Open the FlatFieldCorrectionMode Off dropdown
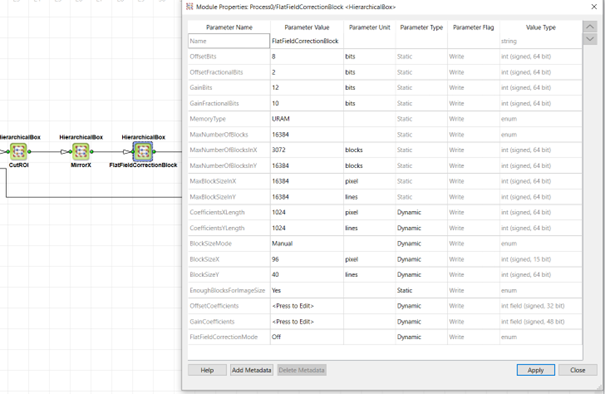 tap(307, 337)
